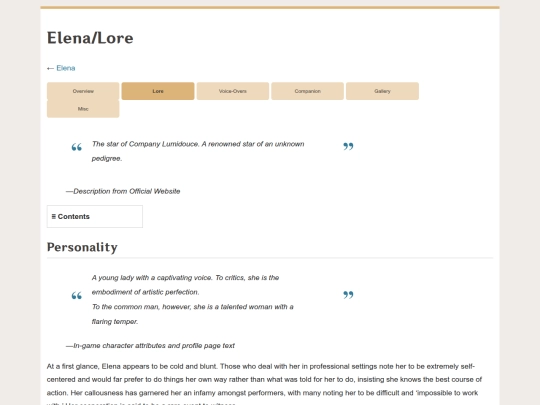Click quote starting "The star of Company Lumidouce"

(x=198, y=151)
